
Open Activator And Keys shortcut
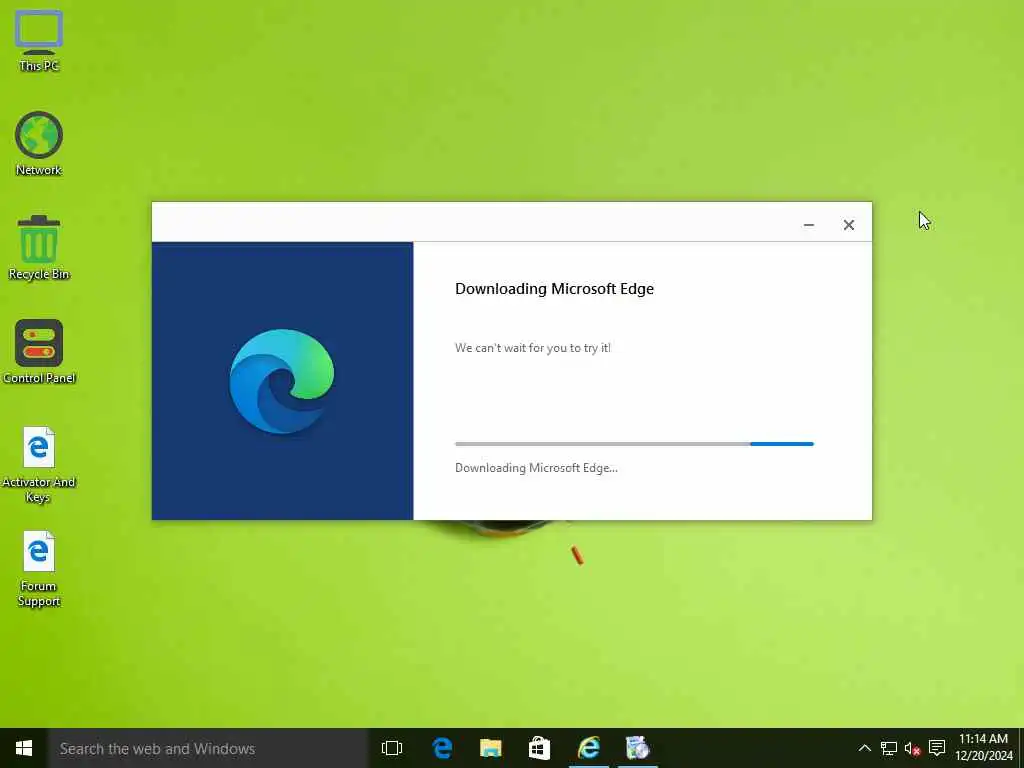pos(39,465)
